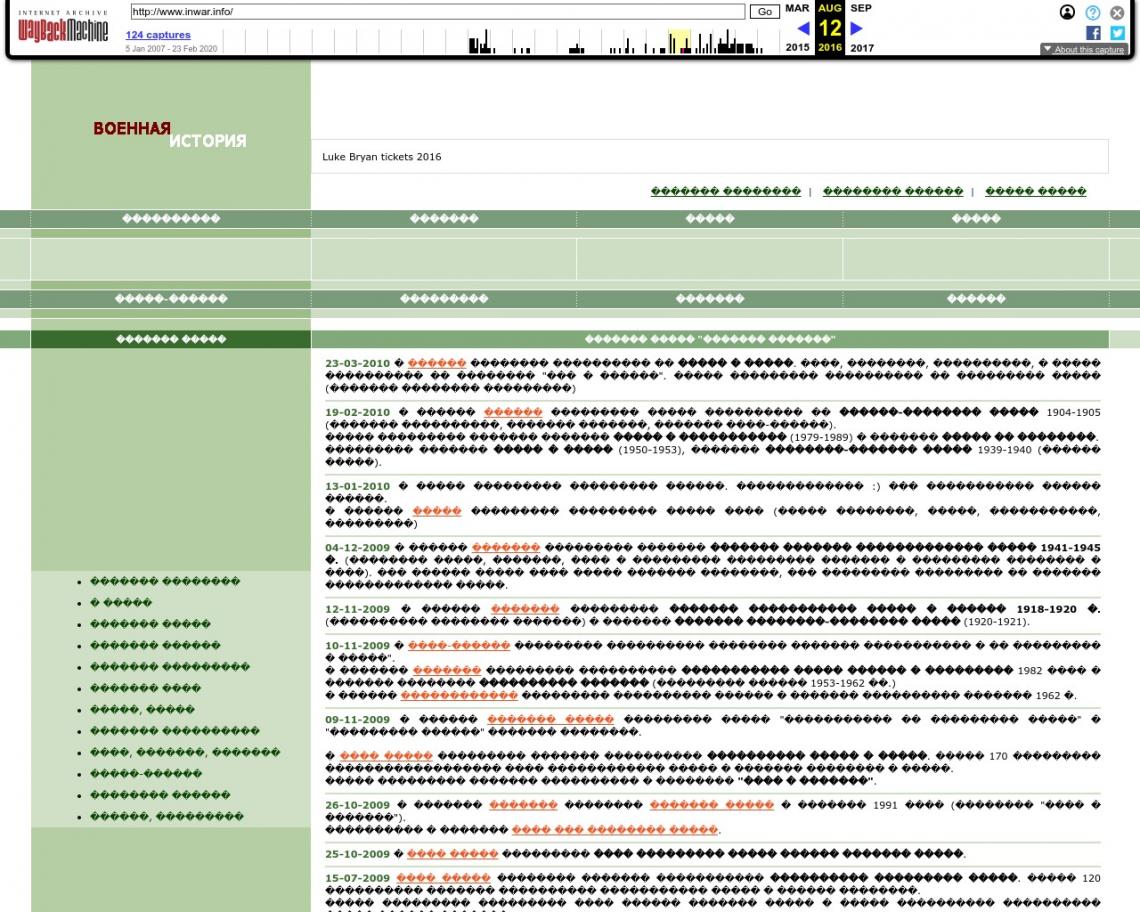Go to previous capture with blue left arrow
This screenshot has width=1140, height=912.
pyautogui.click(x=803, y=28)
